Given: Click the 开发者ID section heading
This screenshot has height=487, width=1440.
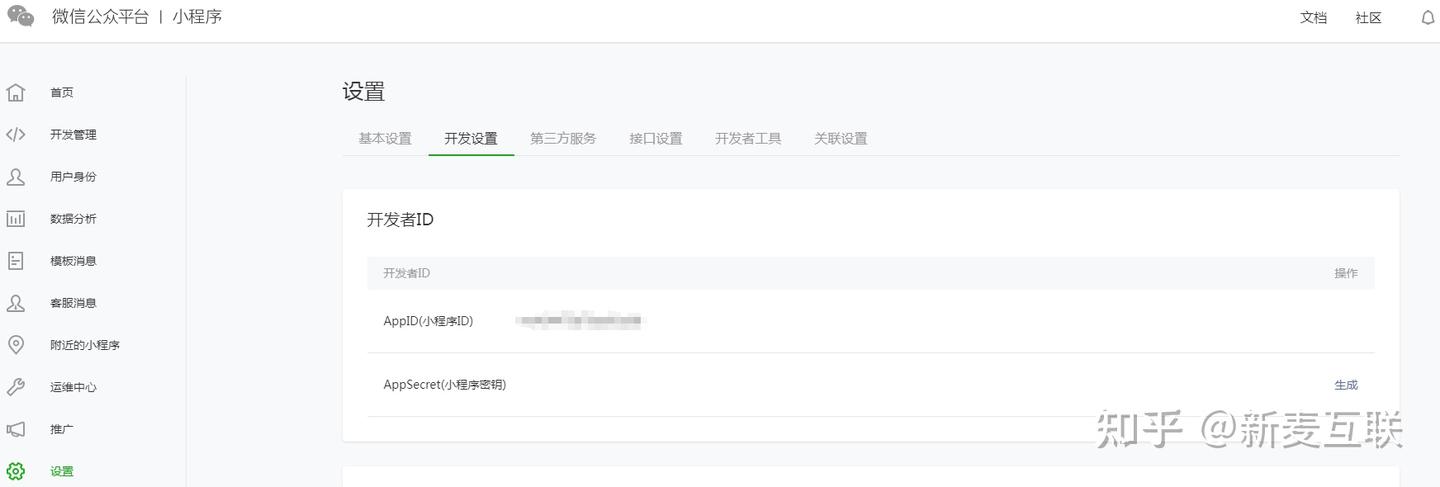Looking at the screenshot, I should (x=400, y=220).
